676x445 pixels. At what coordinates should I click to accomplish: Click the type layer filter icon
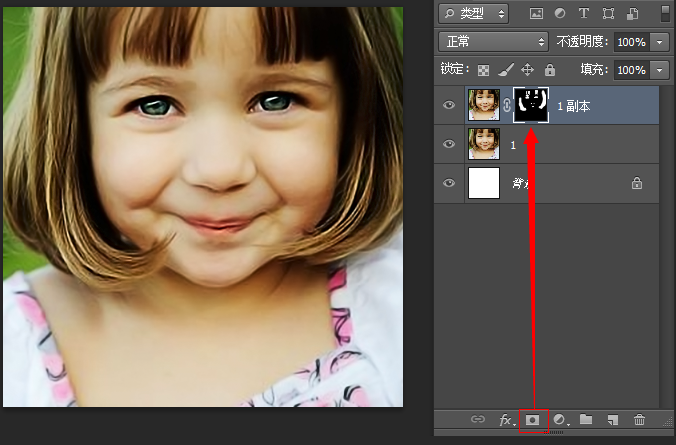pyautogui.click(x=584, y=13)
